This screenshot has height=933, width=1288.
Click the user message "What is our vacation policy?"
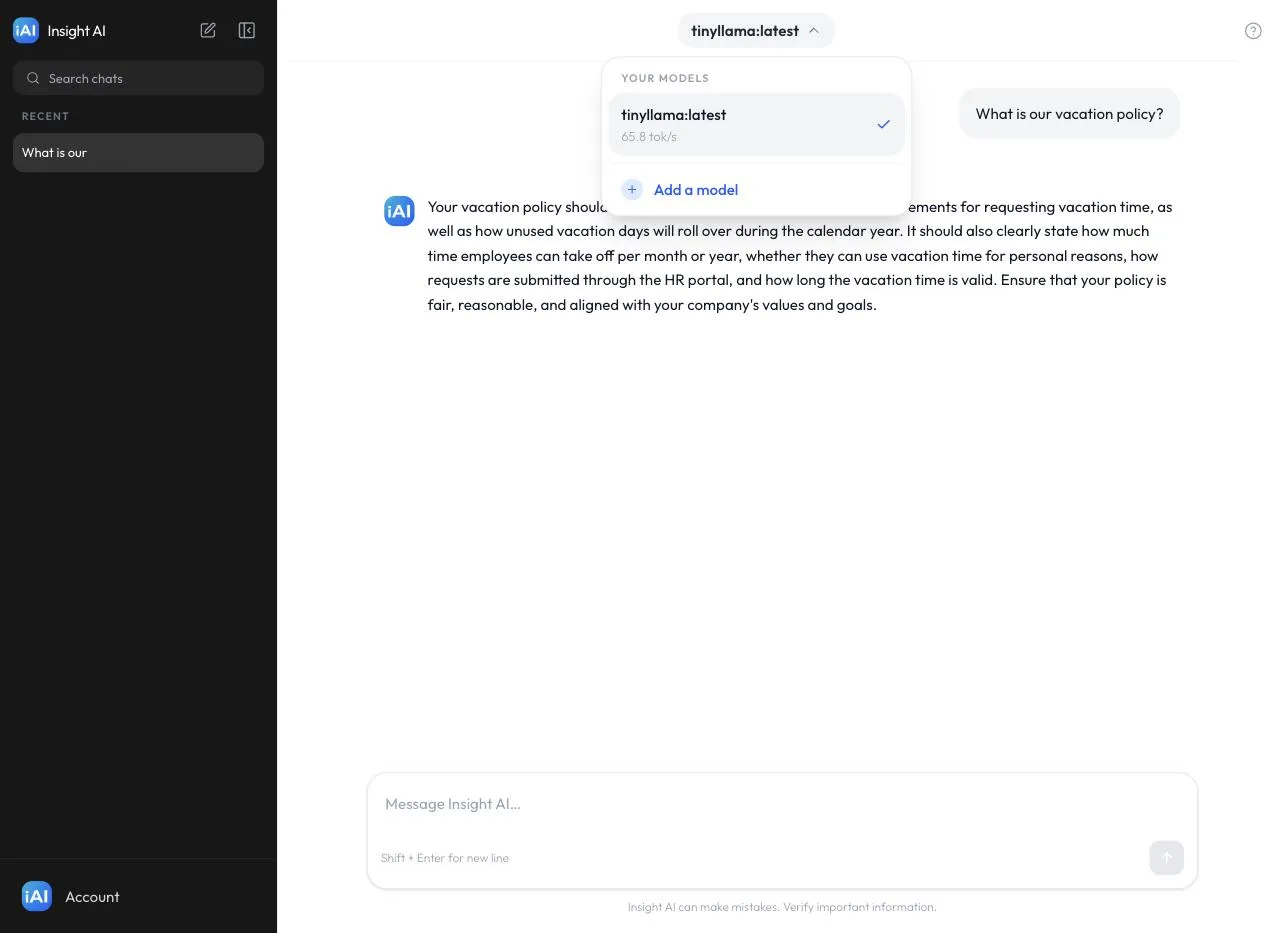(1069, 113)
